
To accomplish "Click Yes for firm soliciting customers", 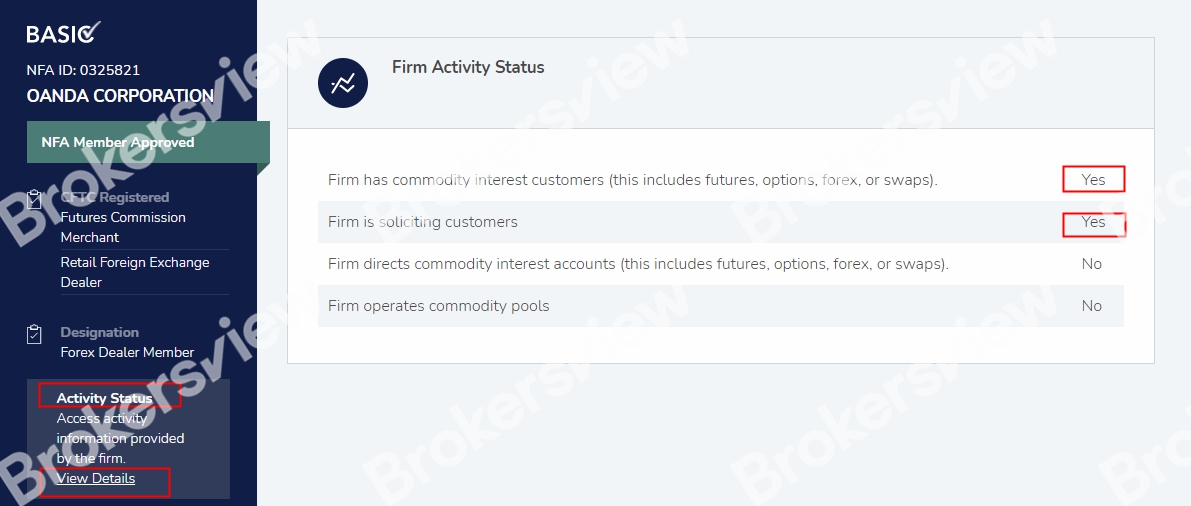I will point(1093,222).
